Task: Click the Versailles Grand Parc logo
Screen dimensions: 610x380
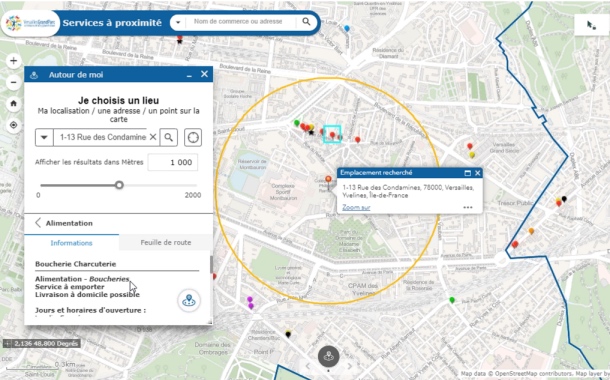Action: (30, 23)
